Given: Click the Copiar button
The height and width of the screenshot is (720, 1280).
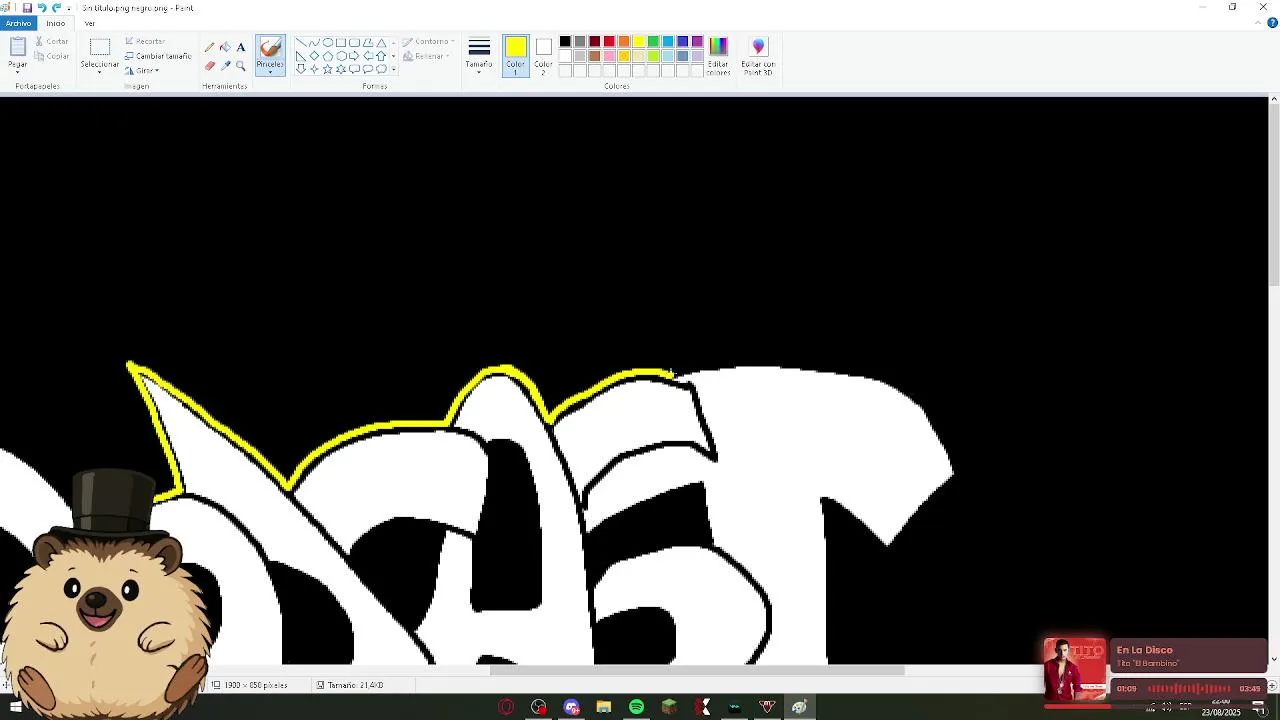Looking at the screenshot, I should coord(52,56).
